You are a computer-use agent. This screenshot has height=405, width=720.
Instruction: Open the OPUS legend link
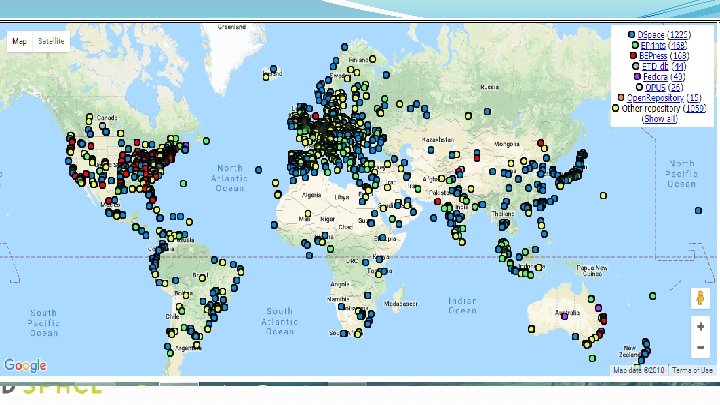coord(655,87)
